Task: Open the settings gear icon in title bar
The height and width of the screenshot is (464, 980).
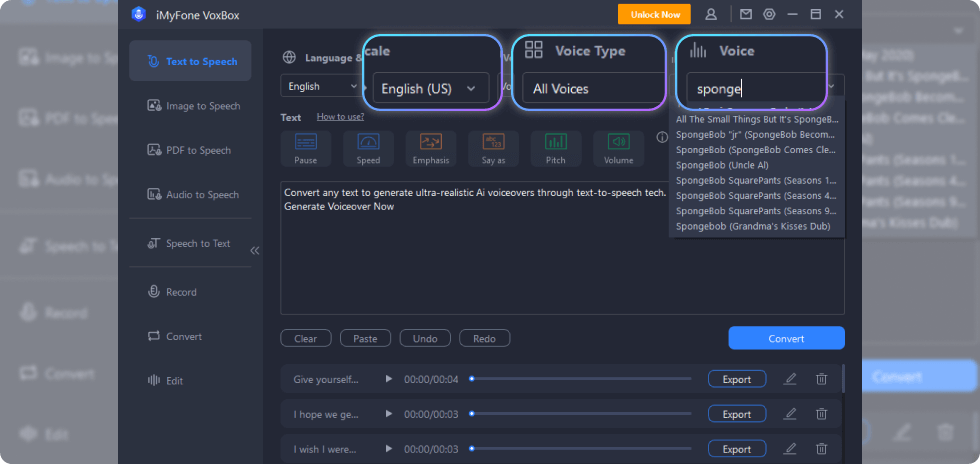Action: [769, 14]
